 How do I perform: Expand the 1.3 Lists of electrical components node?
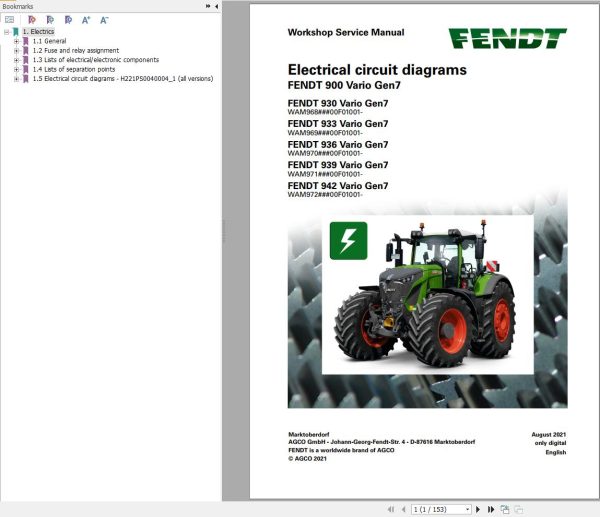(x=16, y=60)
